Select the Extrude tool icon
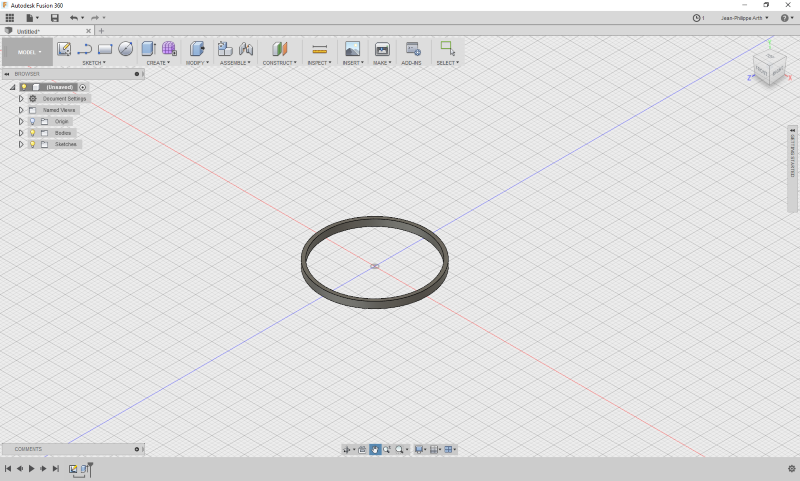 pos(149,48)
